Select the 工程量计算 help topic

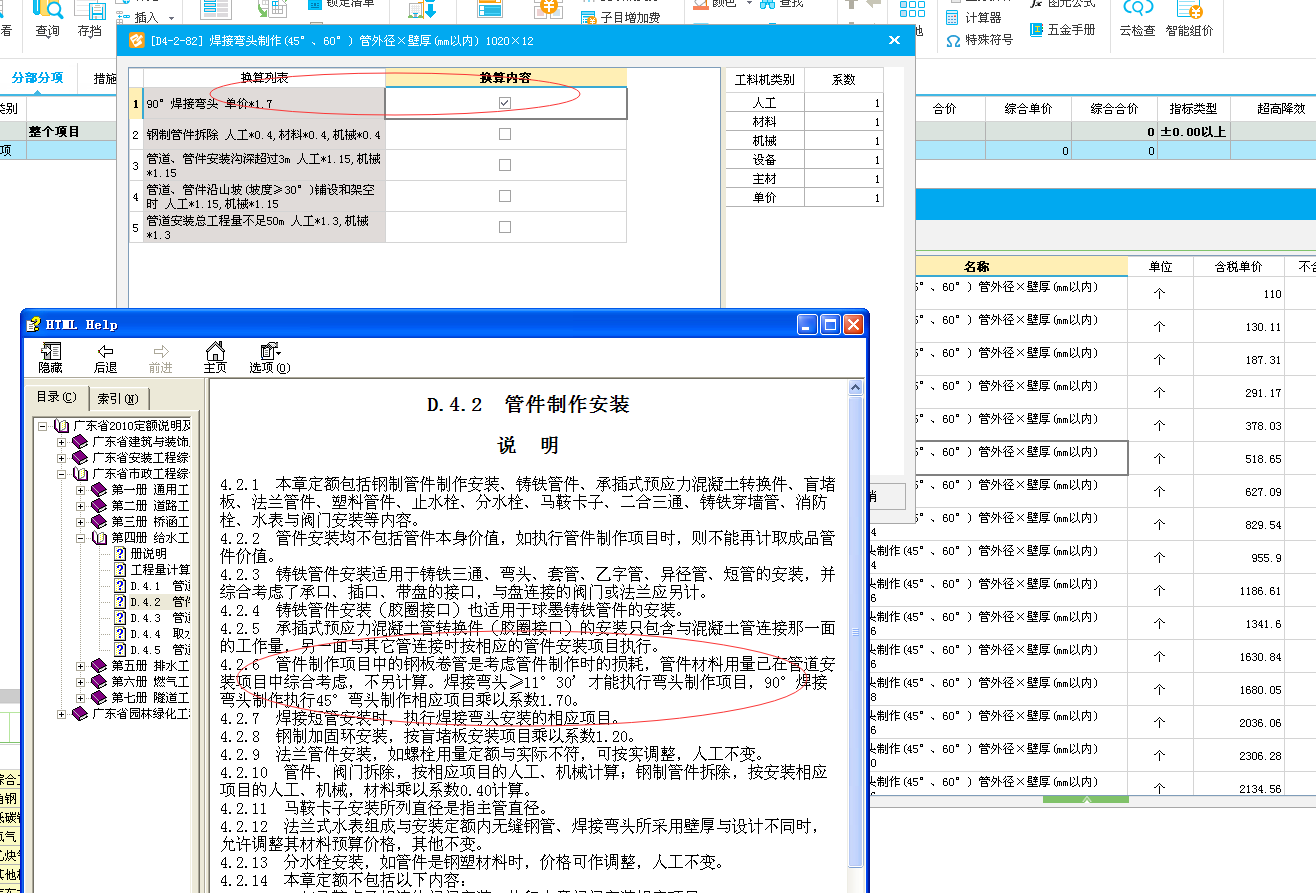coord(152,569)
